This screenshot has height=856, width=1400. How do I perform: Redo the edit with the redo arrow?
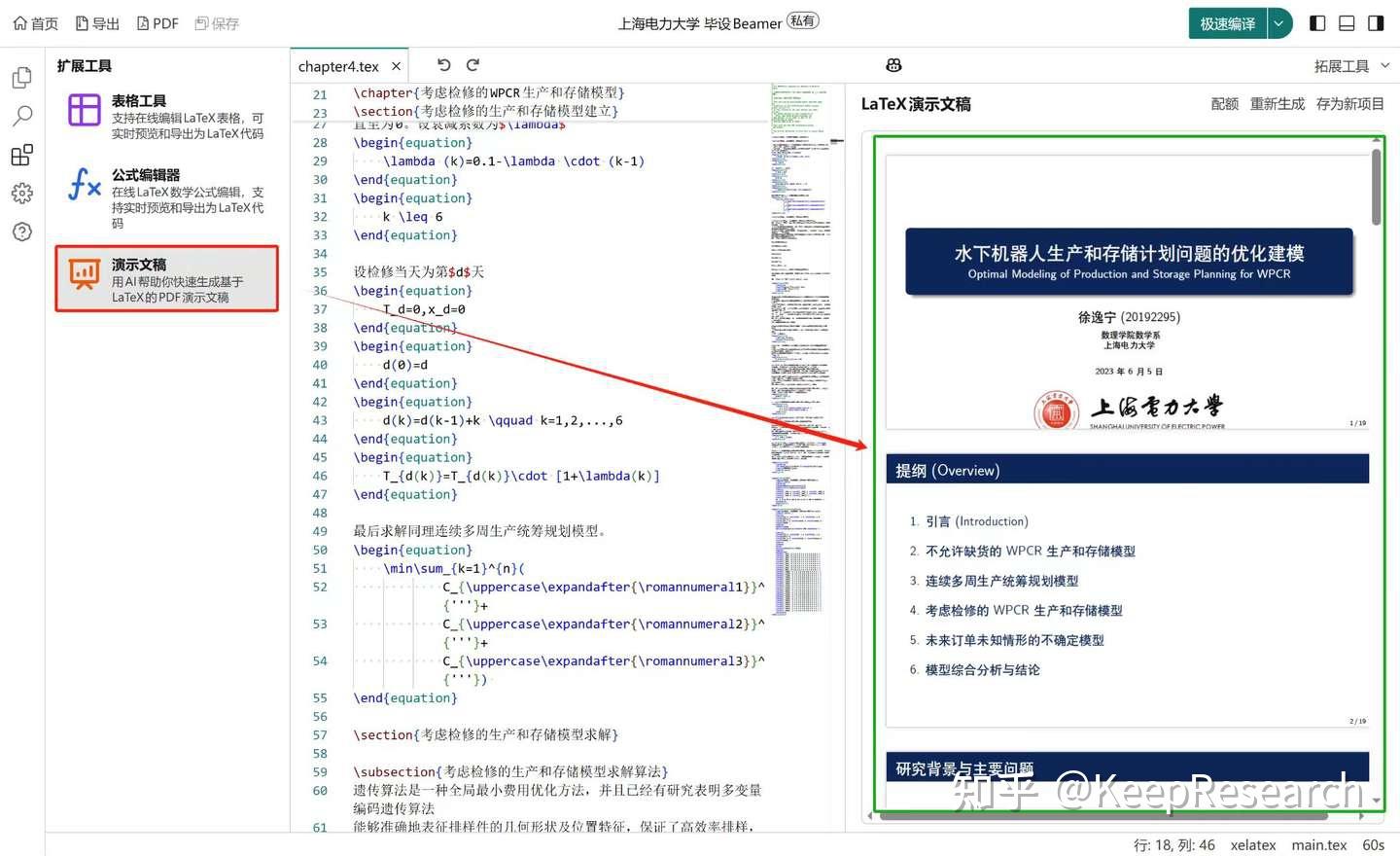pos(472,64)
